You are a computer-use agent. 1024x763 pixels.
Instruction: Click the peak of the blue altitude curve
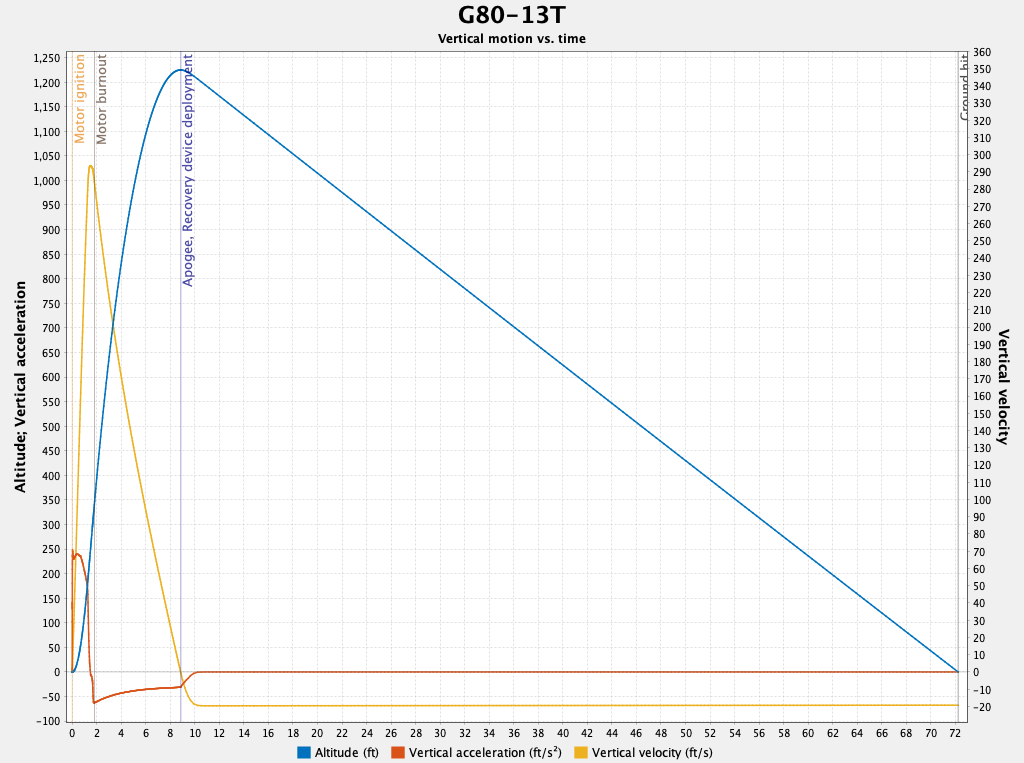tap(180, 70)
